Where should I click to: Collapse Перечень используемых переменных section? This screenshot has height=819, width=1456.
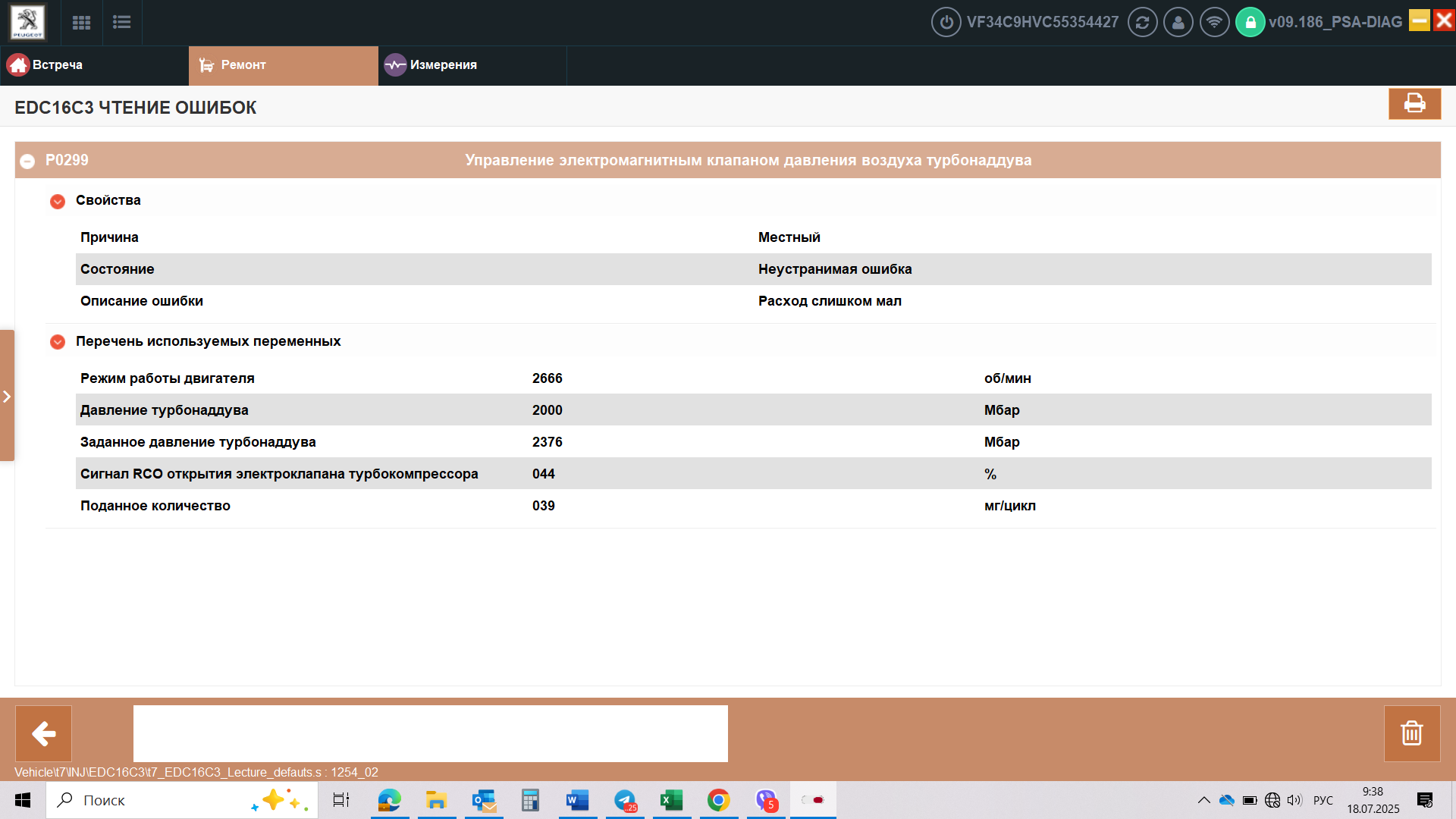[58, 342]
